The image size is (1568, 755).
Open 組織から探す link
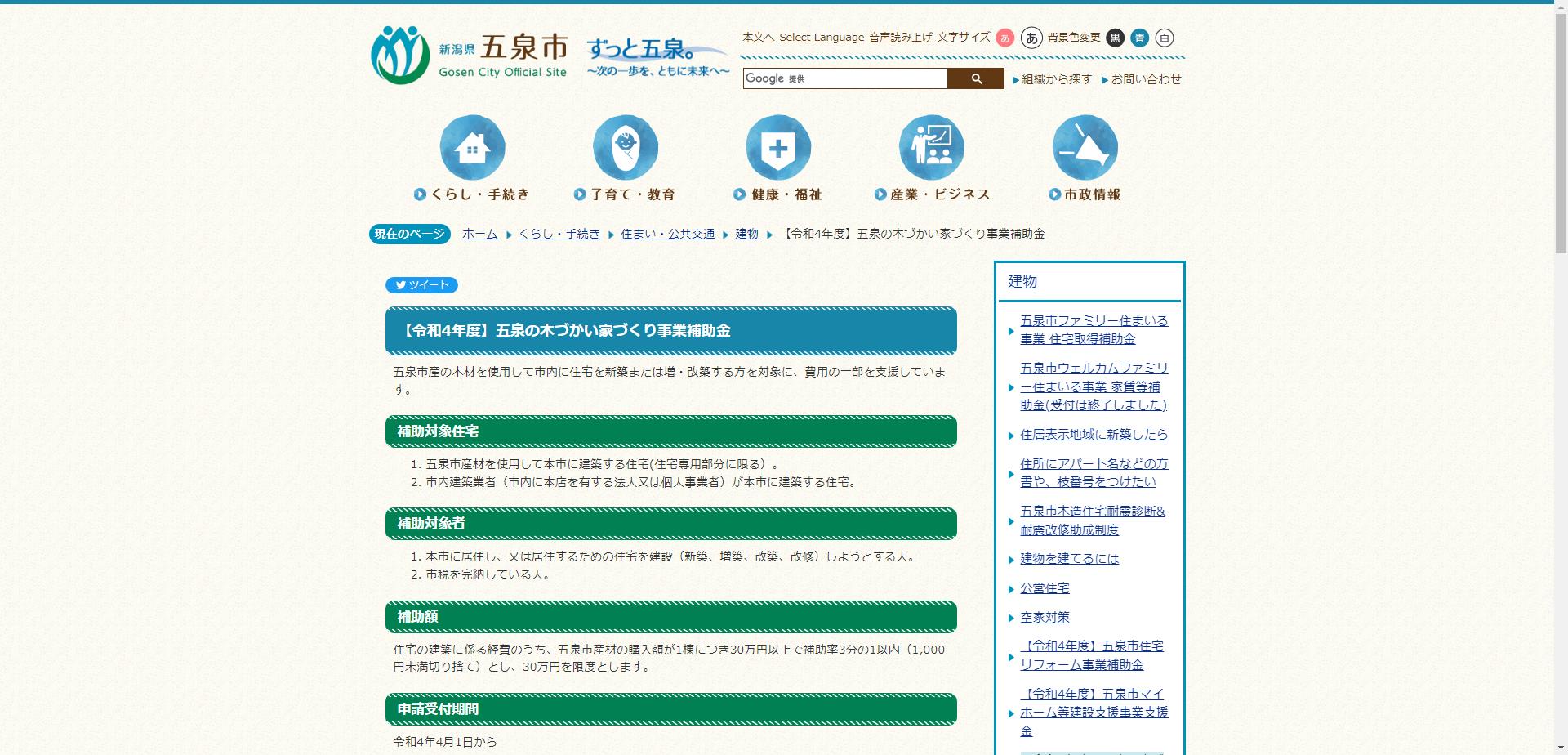tap(1057, 79)
